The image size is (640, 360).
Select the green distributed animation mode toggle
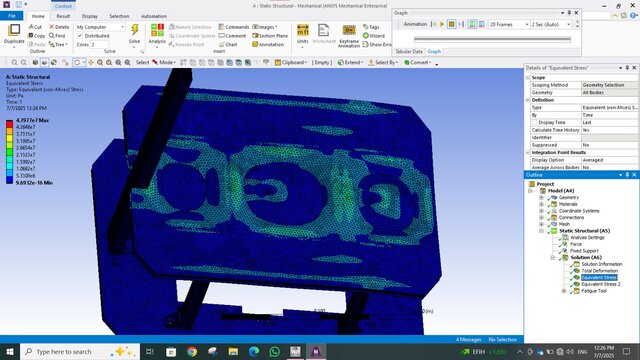[x=472, y=24]
